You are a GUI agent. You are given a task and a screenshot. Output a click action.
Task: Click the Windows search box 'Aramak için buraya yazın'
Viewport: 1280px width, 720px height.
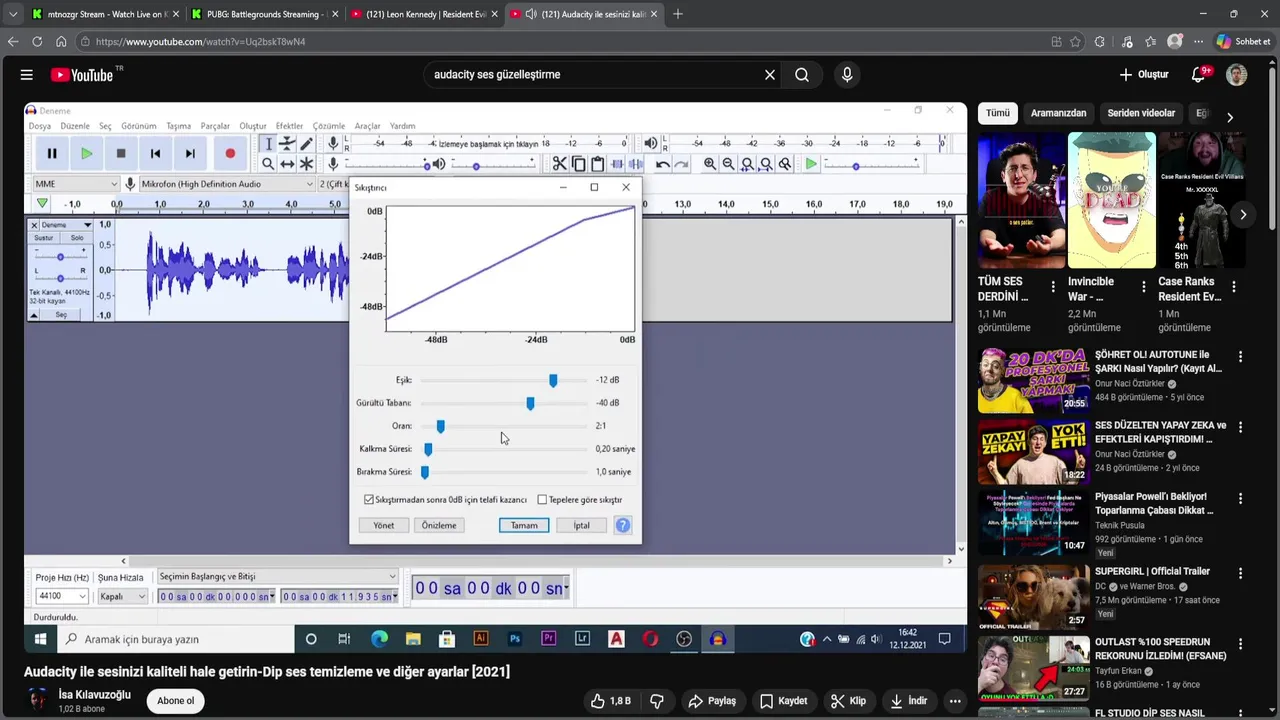click(x=175, y=639)
